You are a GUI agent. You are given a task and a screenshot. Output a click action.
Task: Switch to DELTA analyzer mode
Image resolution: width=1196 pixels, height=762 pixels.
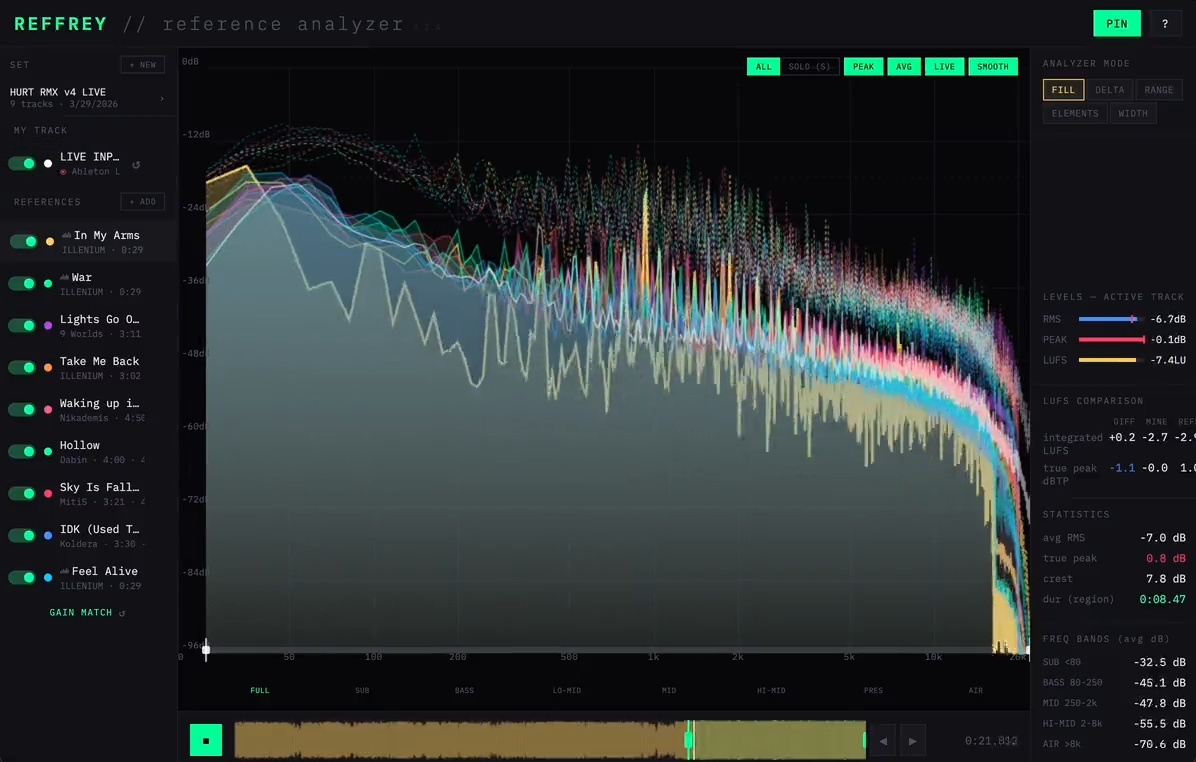click(x=1109, y=90)
